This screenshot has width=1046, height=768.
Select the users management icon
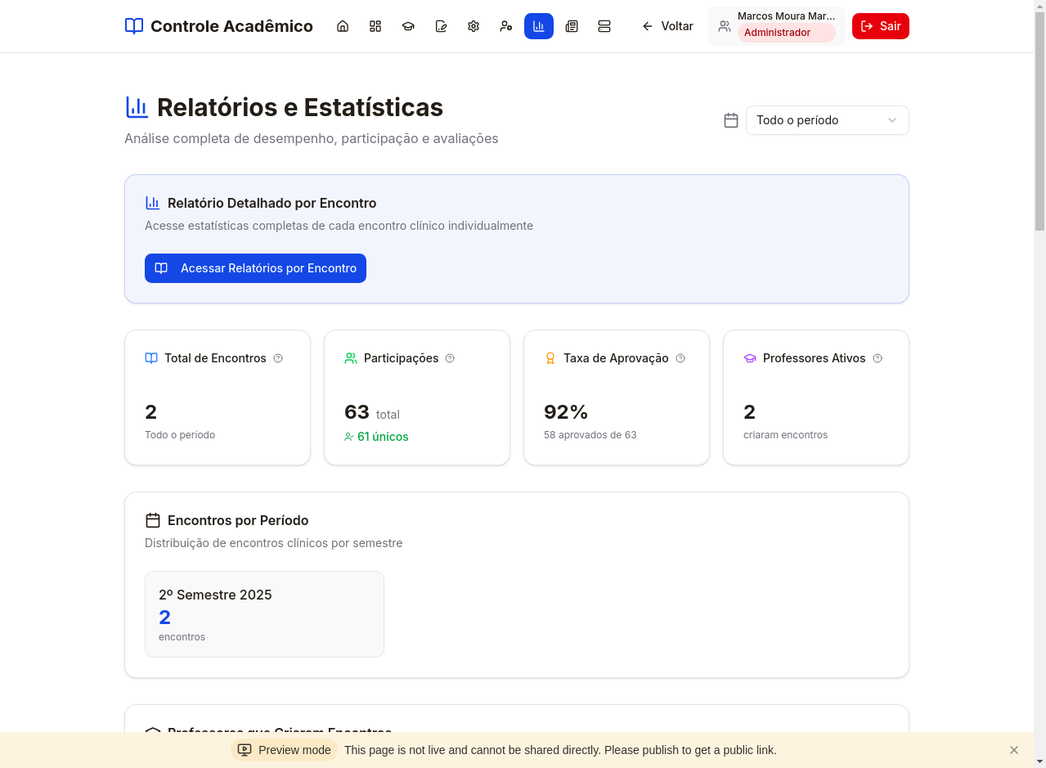506,26
